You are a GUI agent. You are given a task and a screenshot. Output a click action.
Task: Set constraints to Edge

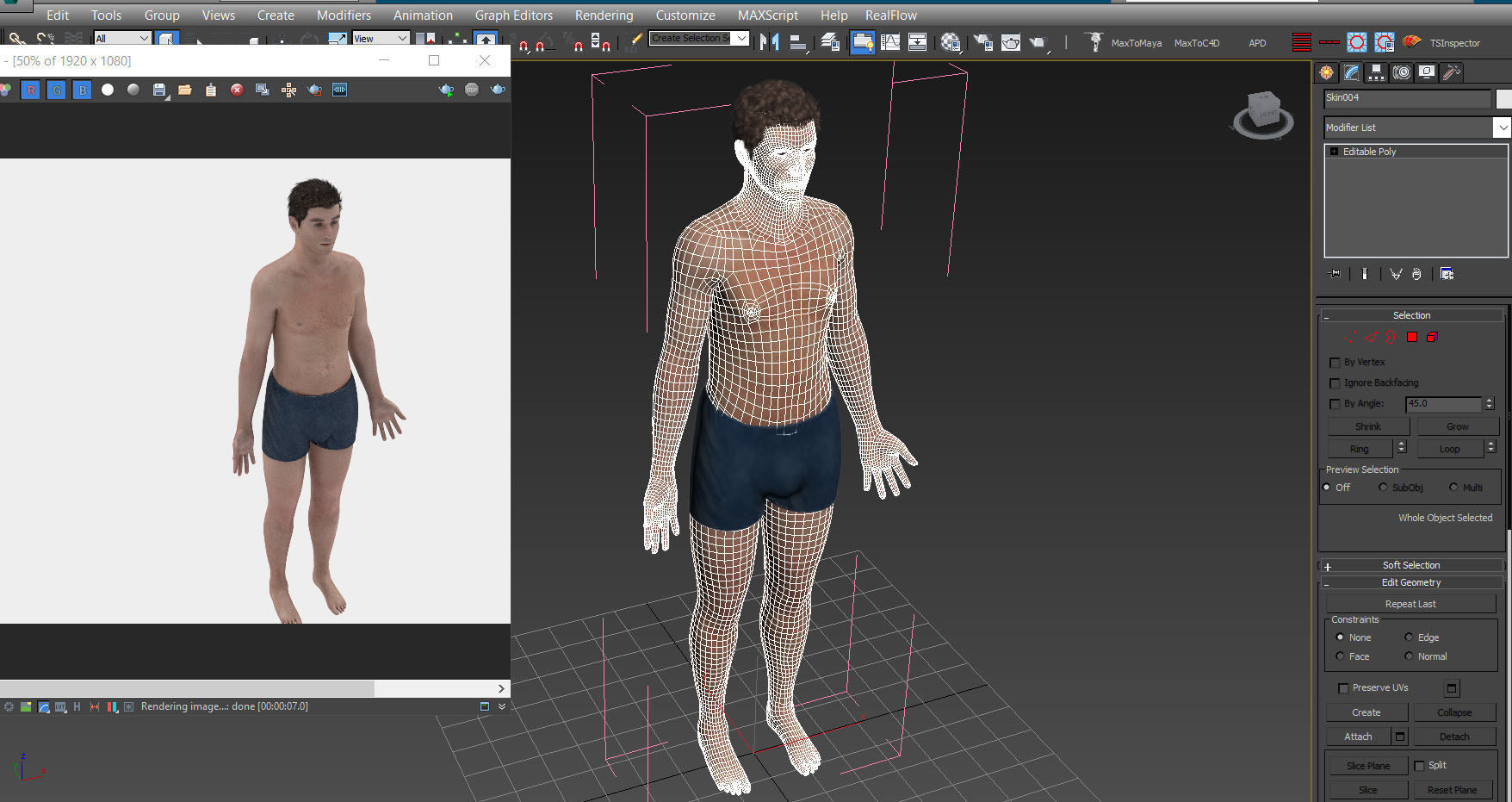pos(1409,637)
